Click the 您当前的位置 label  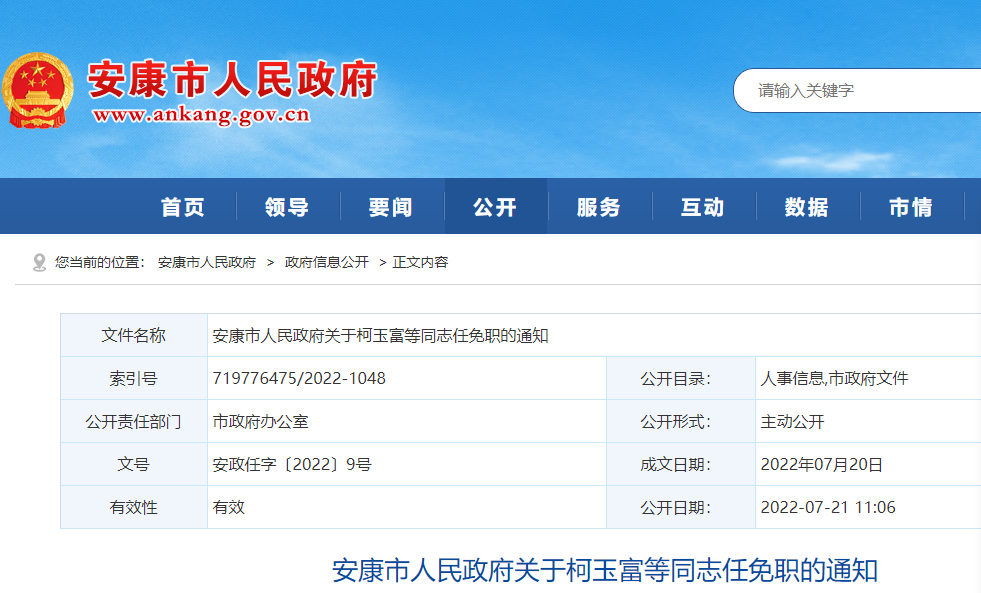coord(99,262)
